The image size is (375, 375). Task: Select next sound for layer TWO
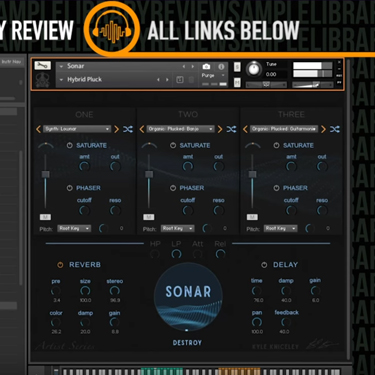220,129
